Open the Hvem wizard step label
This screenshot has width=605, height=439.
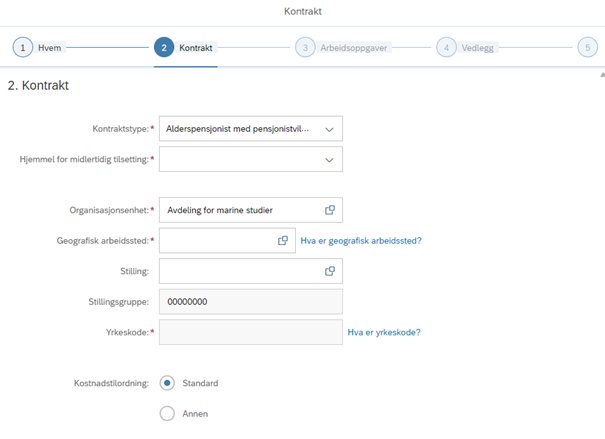[49, 48]
